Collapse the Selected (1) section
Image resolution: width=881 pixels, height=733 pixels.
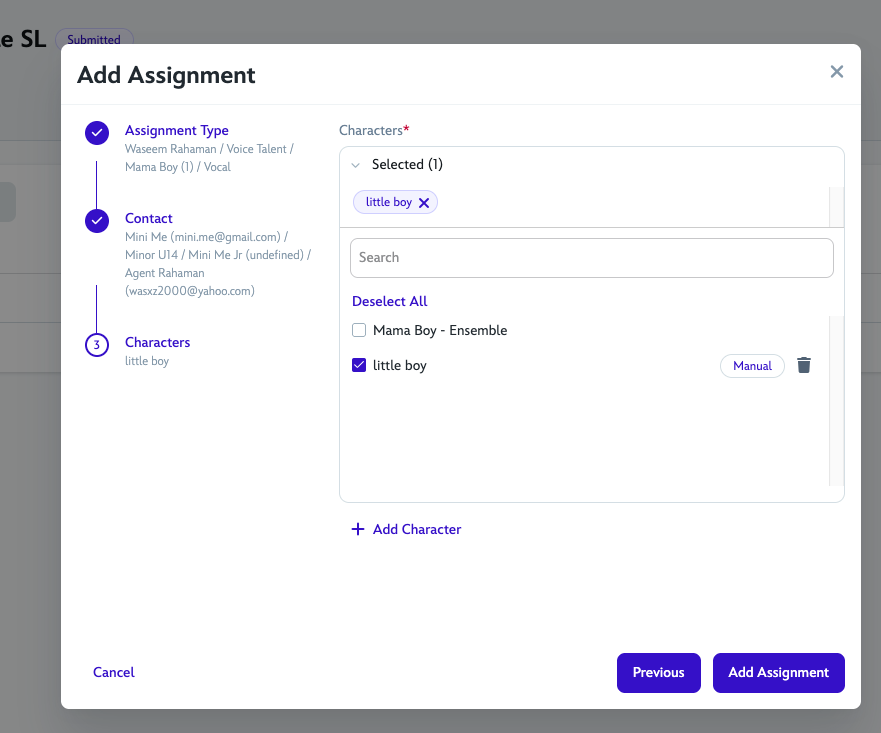click(x=356, y=164)
